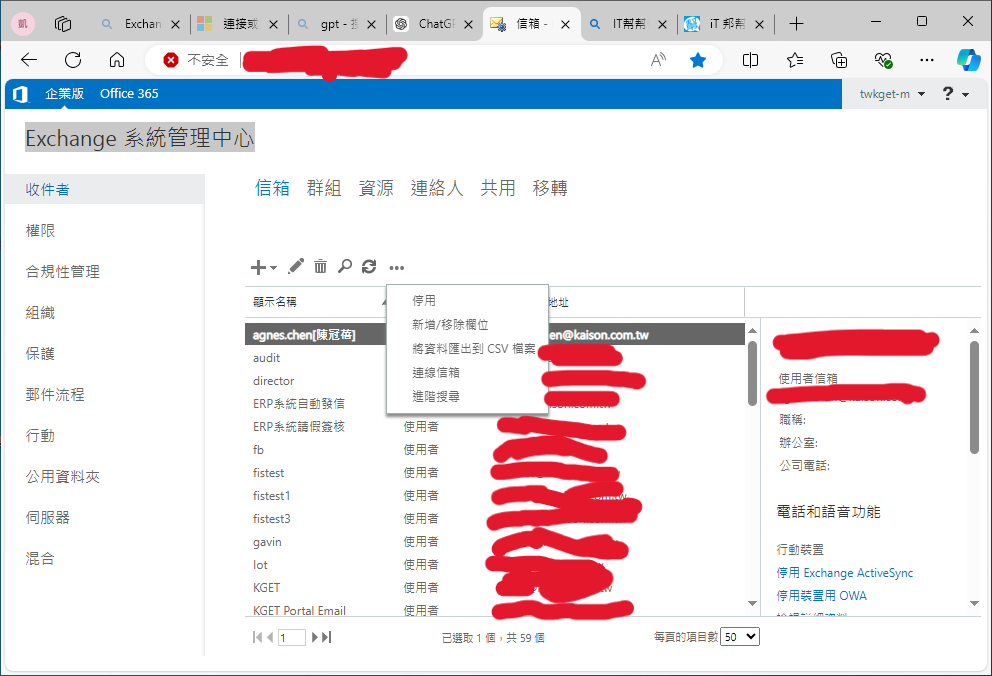Open 權限 in left navigation
Image resolution: width=992 pixels, height=676 pixels.
point(40,231)
